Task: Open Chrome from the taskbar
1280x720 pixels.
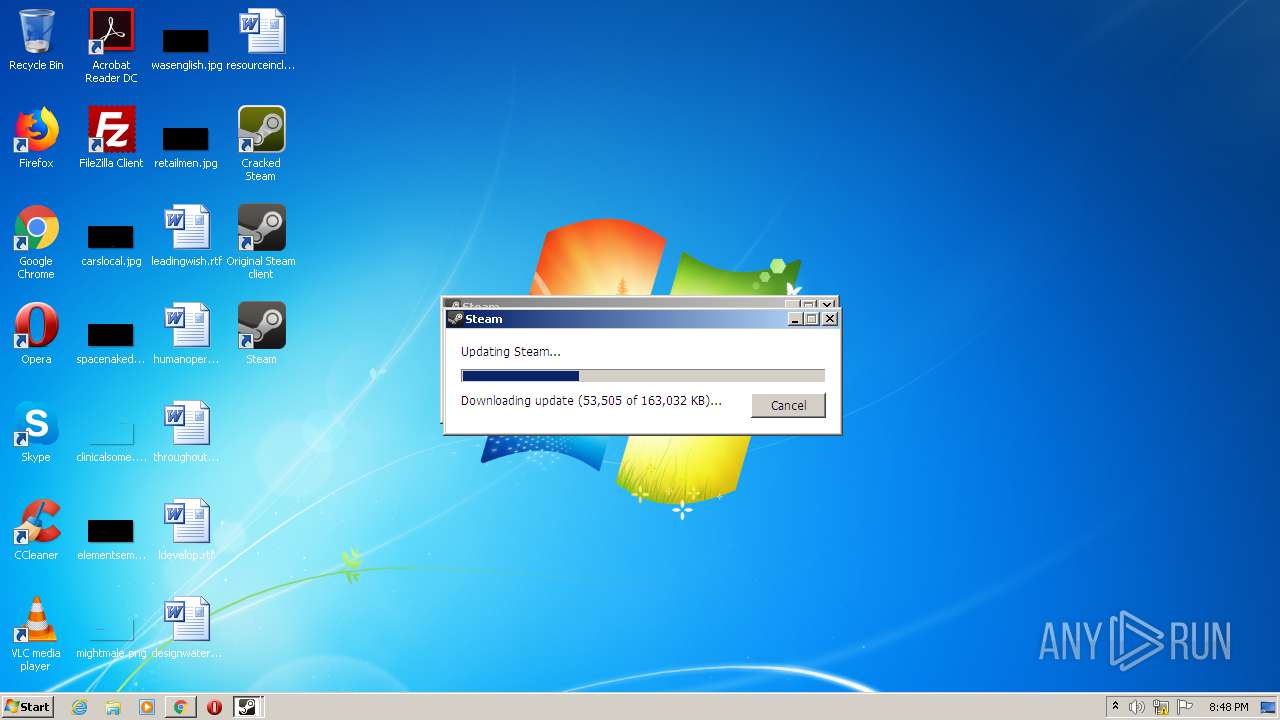Action: click(x=180, y=707)
